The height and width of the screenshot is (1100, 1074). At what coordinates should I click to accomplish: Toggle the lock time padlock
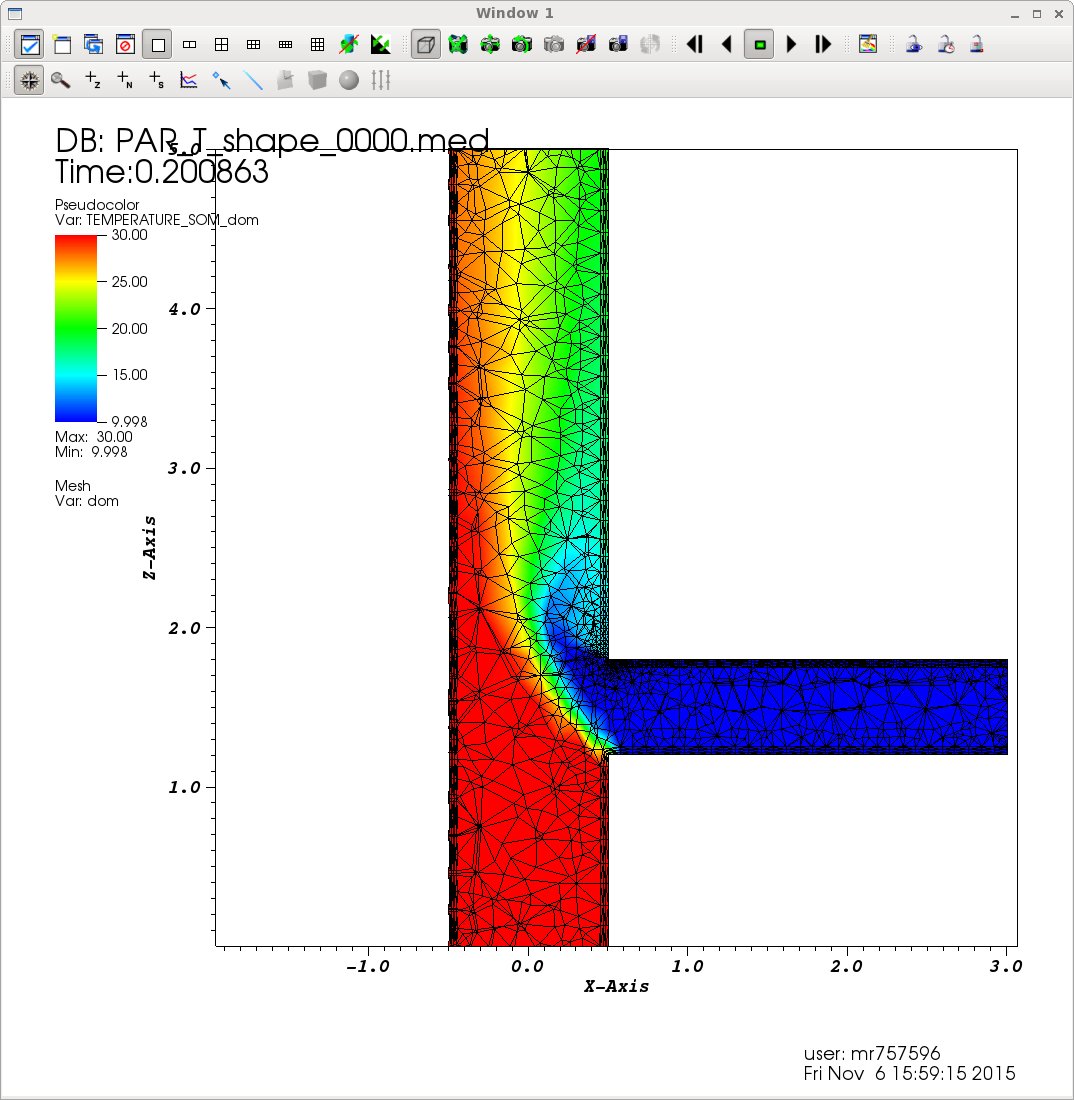point(946,45)
